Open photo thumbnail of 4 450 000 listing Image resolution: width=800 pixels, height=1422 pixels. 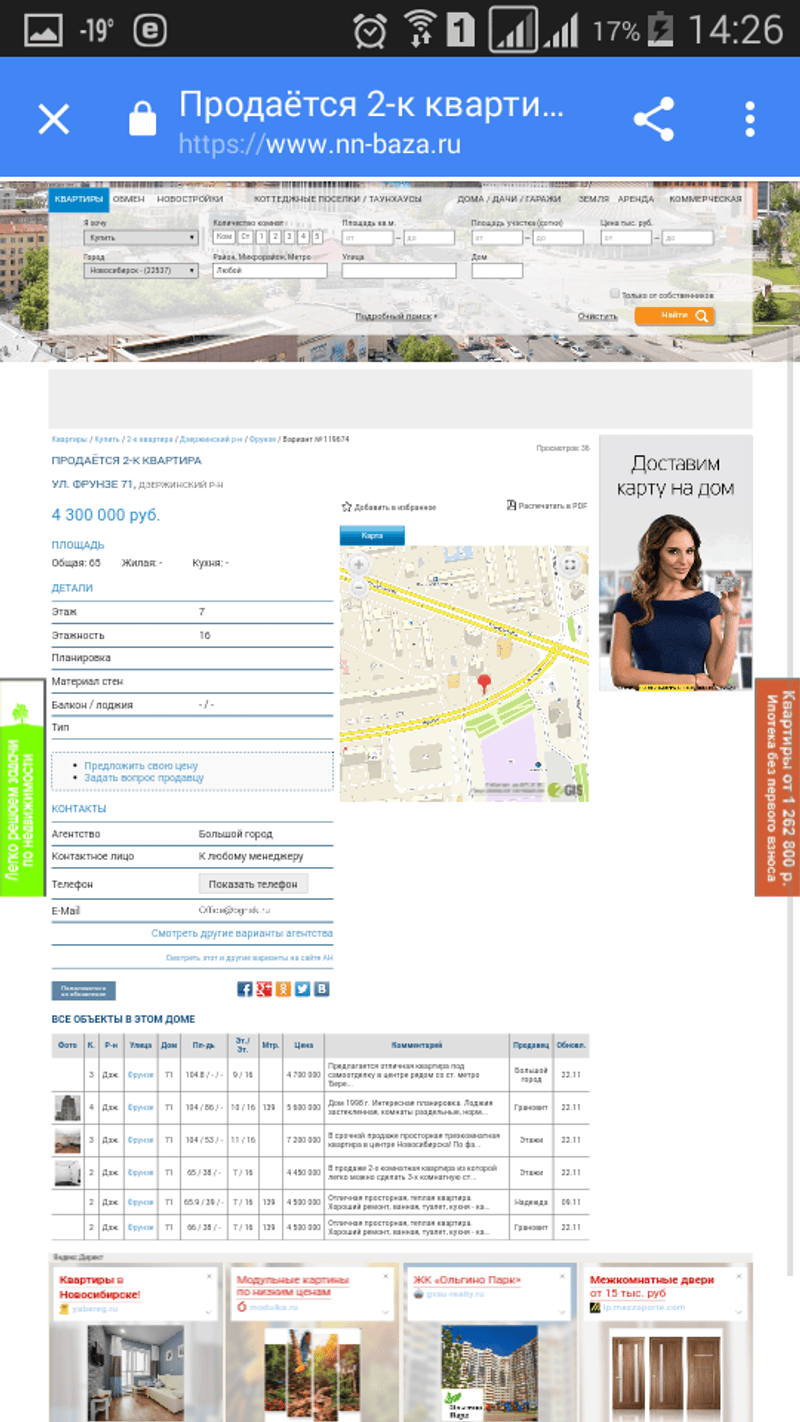(67, 1173)
